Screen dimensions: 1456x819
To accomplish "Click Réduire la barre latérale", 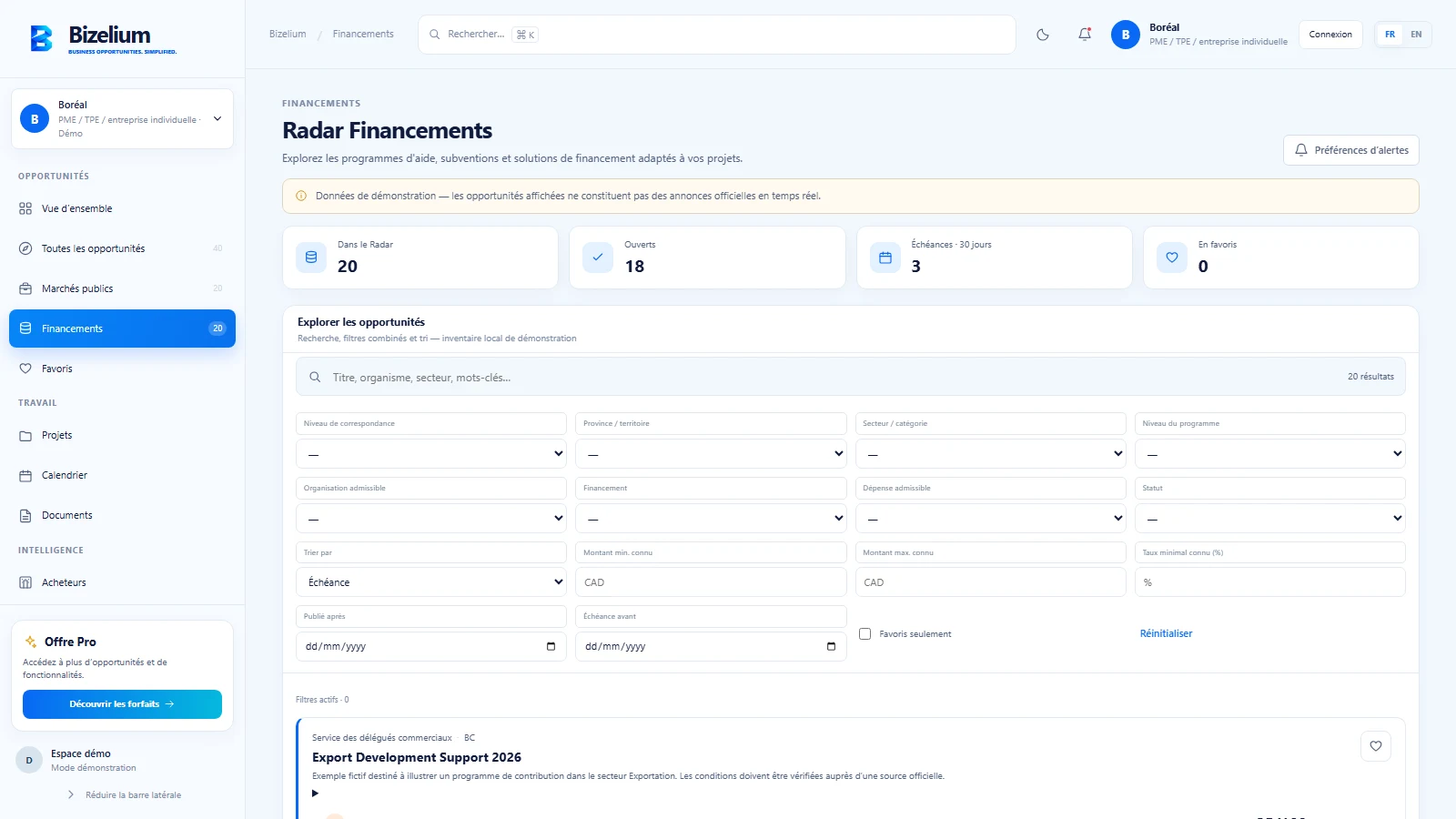I will pos(124,795).
